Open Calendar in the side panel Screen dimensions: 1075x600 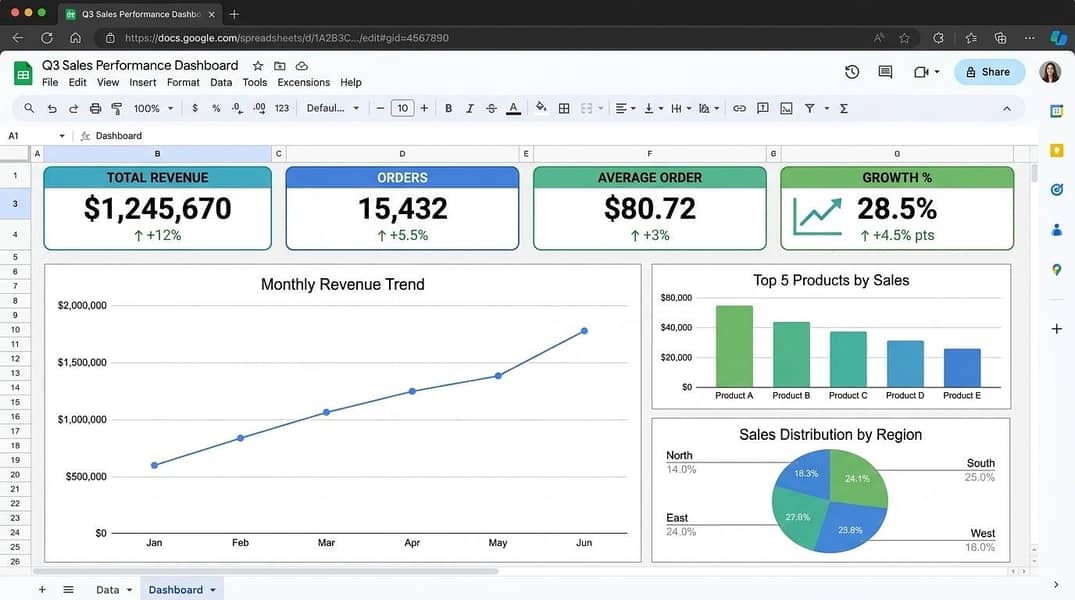pos(1056,111)
